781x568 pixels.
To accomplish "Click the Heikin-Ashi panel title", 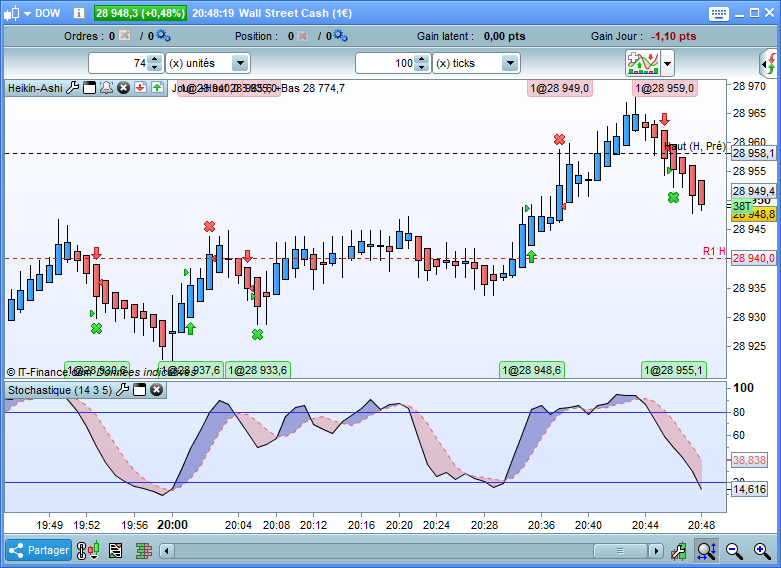I will click(35, 88).
